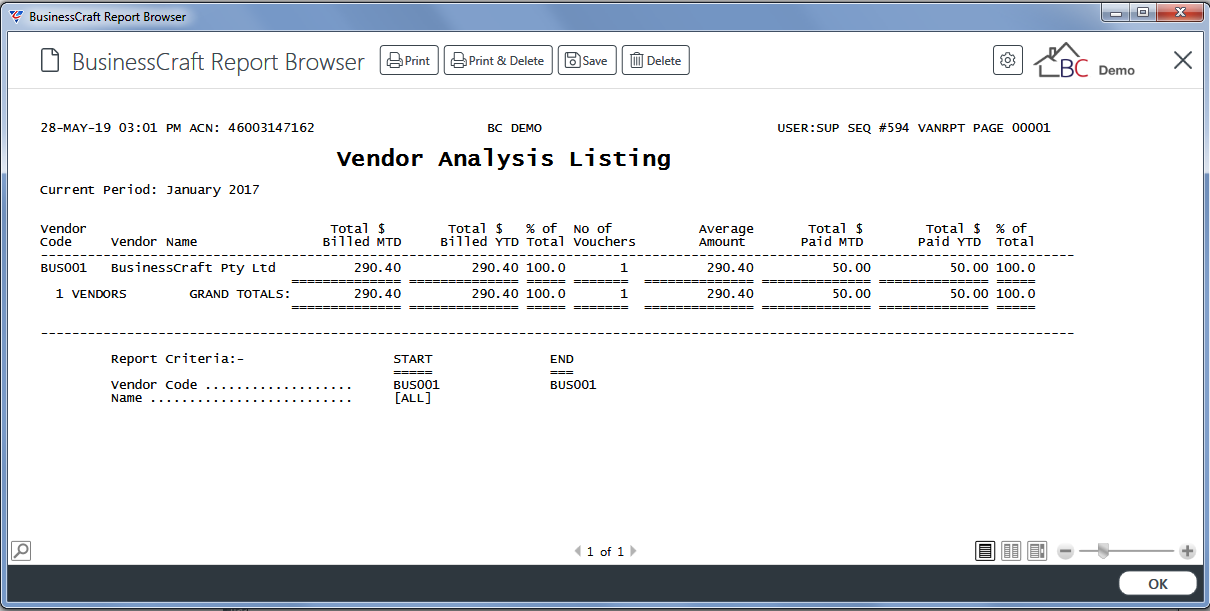The height and width of the screenshot is (611, 1210).
Task: Click the '1 of 1' page indicator
Action: point(605,552)
